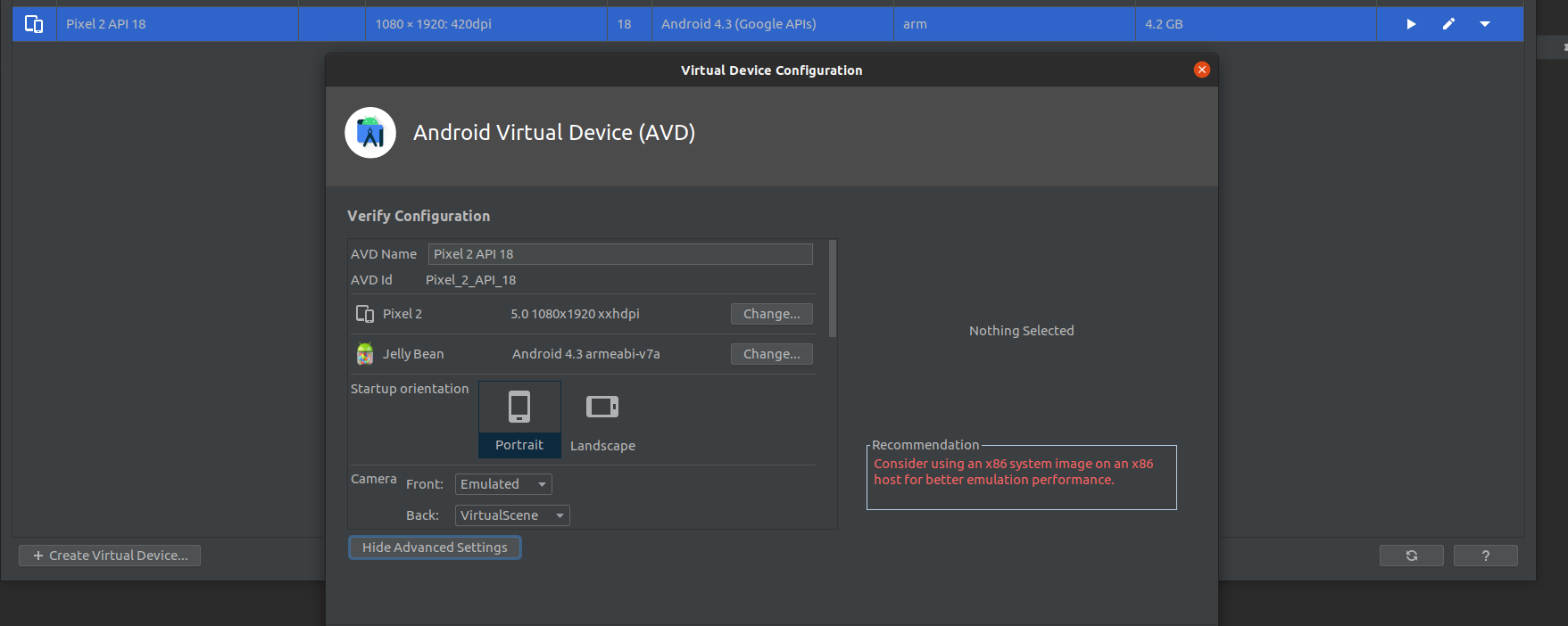Screen dimensions: 1568x626
Task: Click the Jelly Bean Android icon
Action: click(x=365, y=354)
